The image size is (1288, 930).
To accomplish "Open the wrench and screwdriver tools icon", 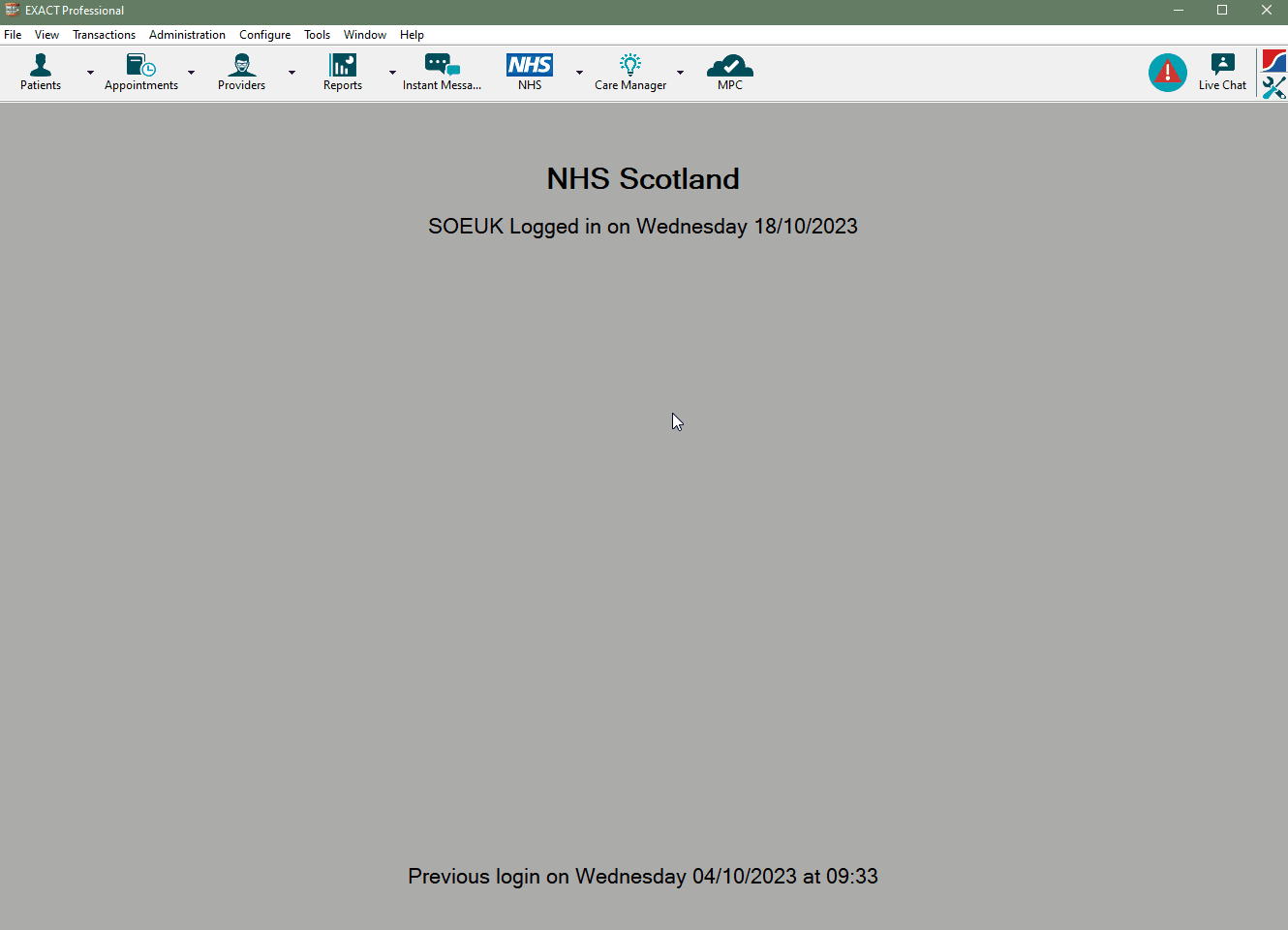I will tap(1274, 87).
